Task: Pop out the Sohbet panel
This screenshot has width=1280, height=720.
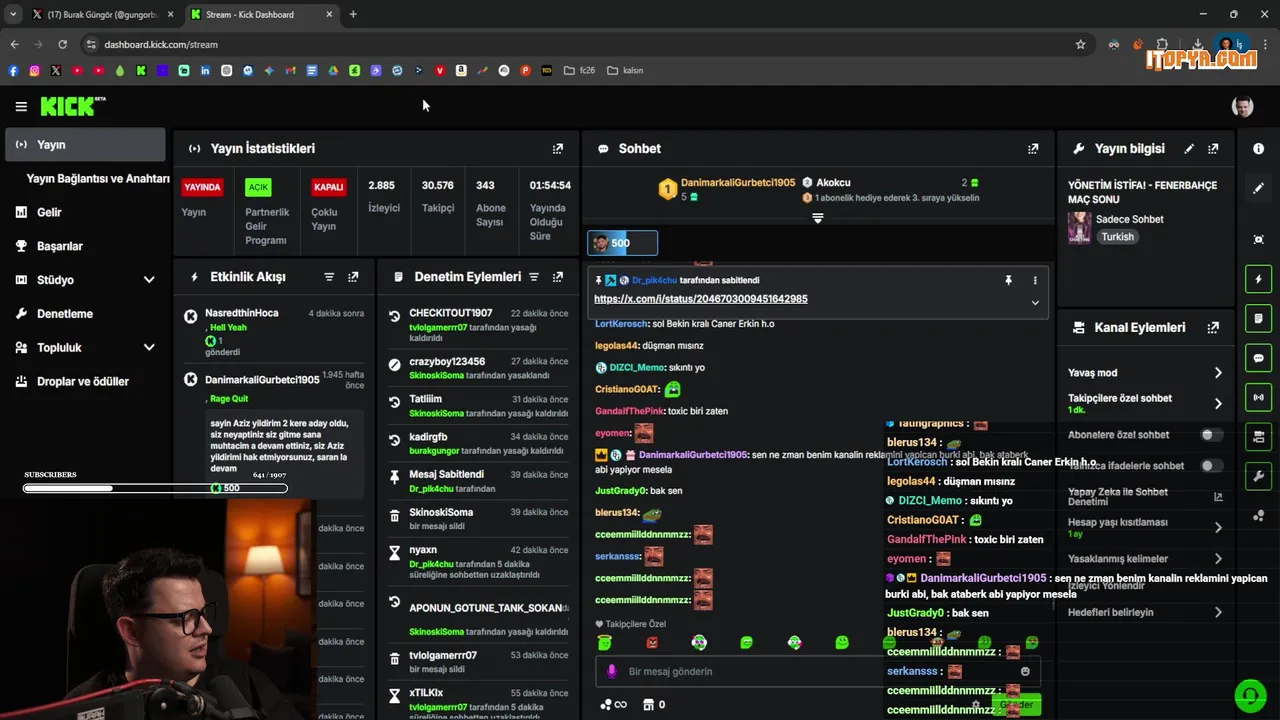Action: tap(1033, 149)
